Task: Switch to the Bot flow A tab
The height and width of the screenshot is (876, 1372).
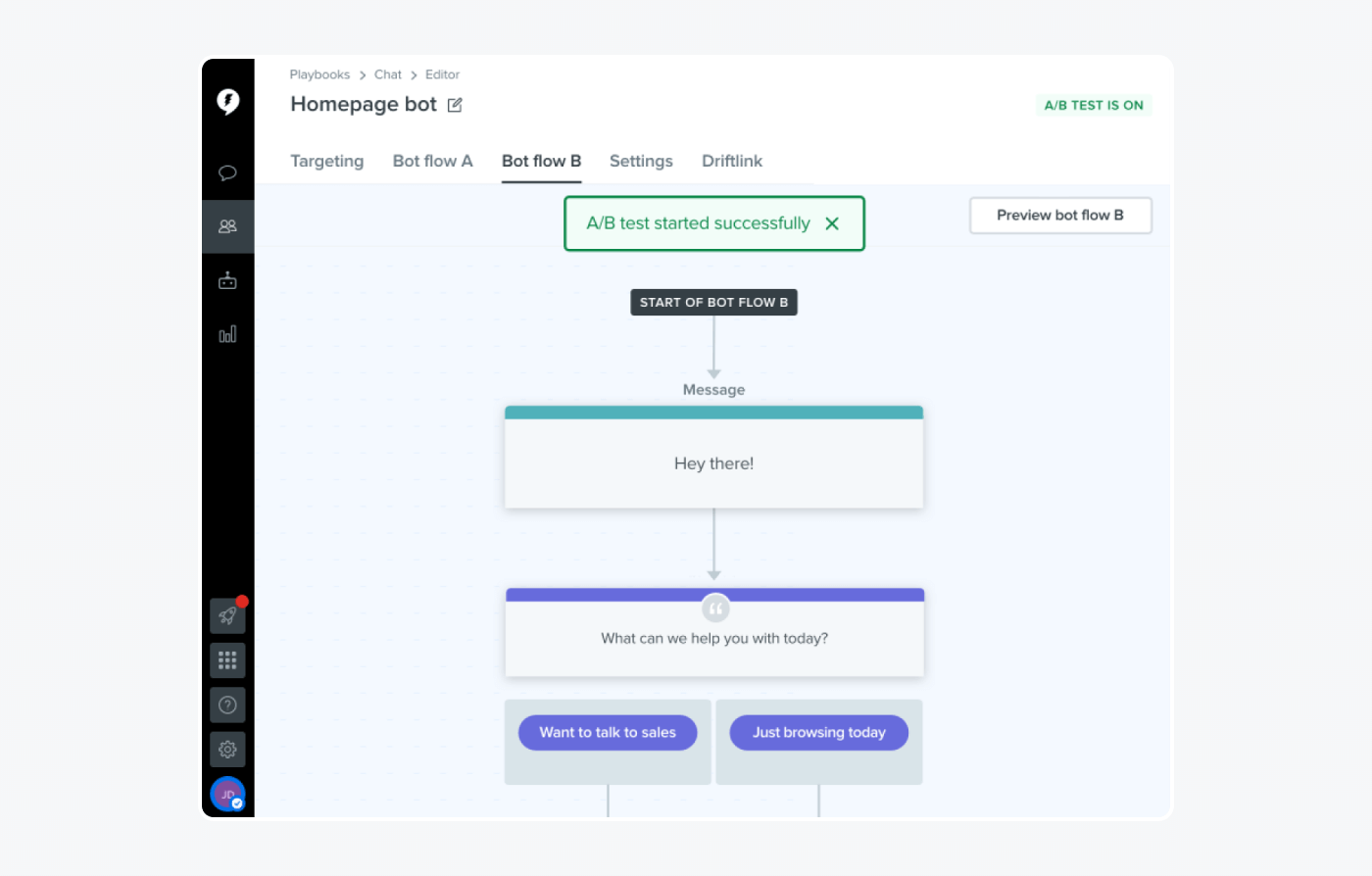Action: pyautogui.click(x=432, y=161)
